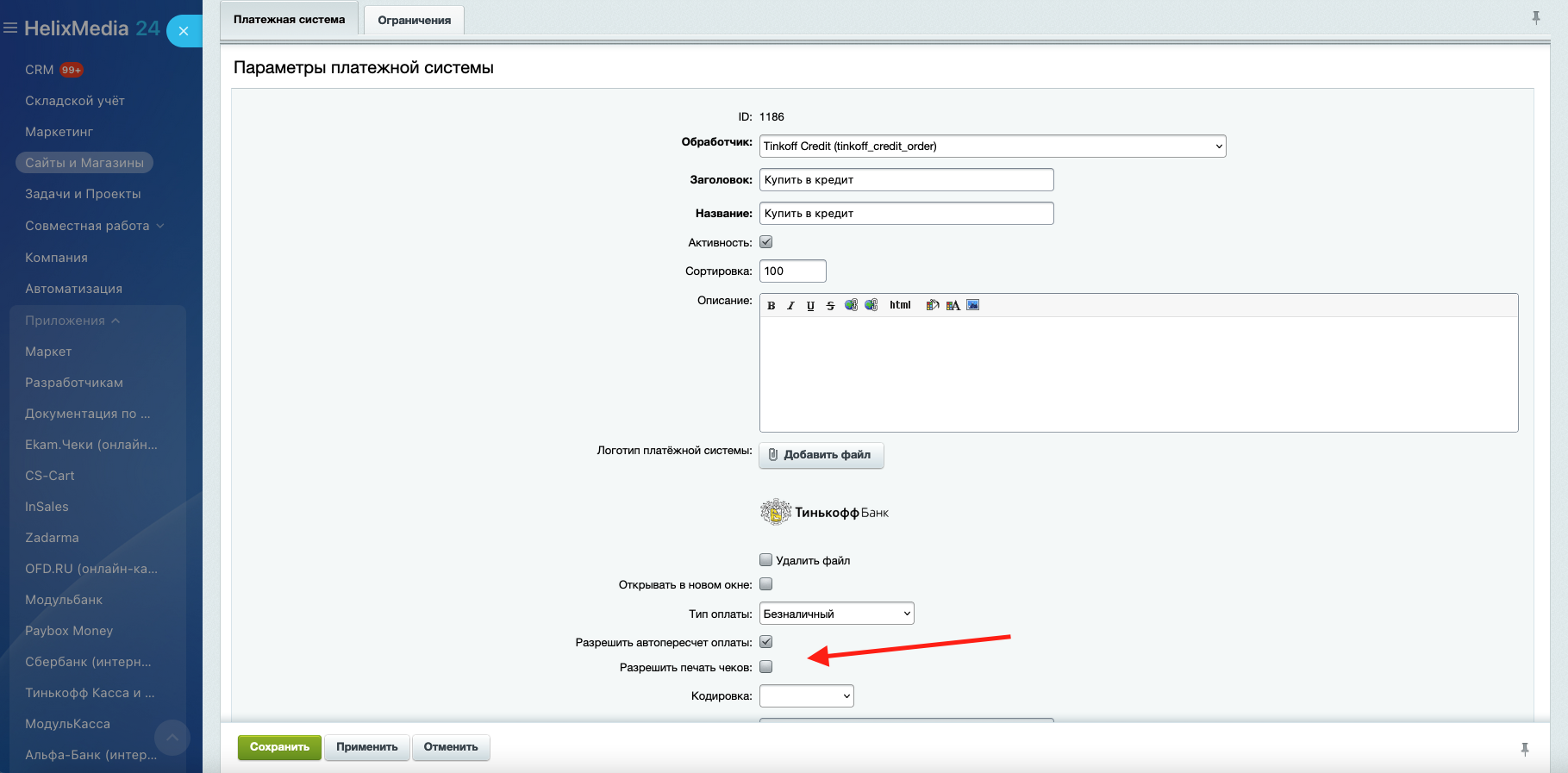
Task: Click the Tinkoff Bank logo image
Action: [824, 512]
